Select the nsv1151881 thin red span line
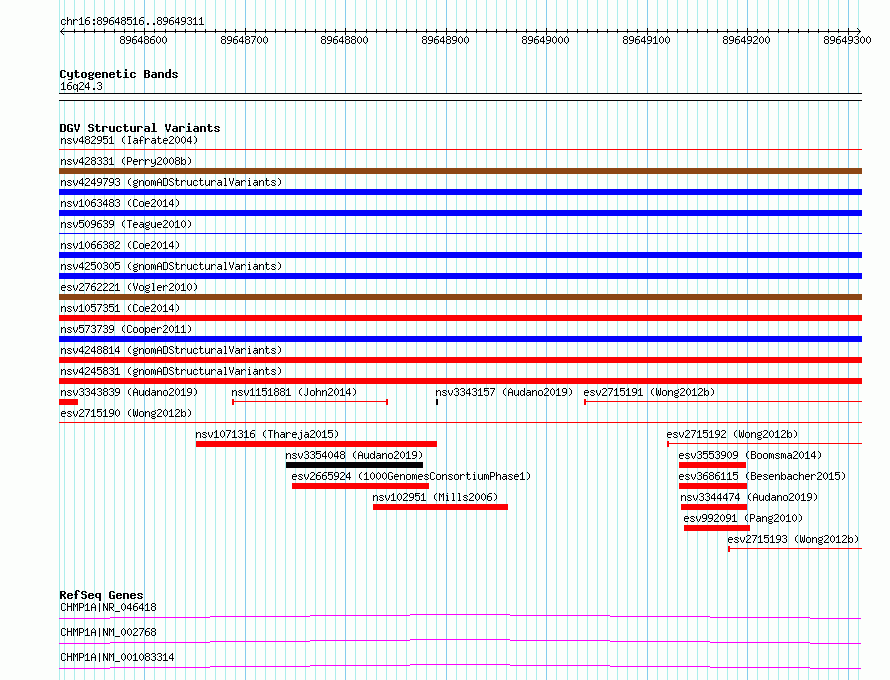This screenshot has height=680, width=890. pos(310,402)
